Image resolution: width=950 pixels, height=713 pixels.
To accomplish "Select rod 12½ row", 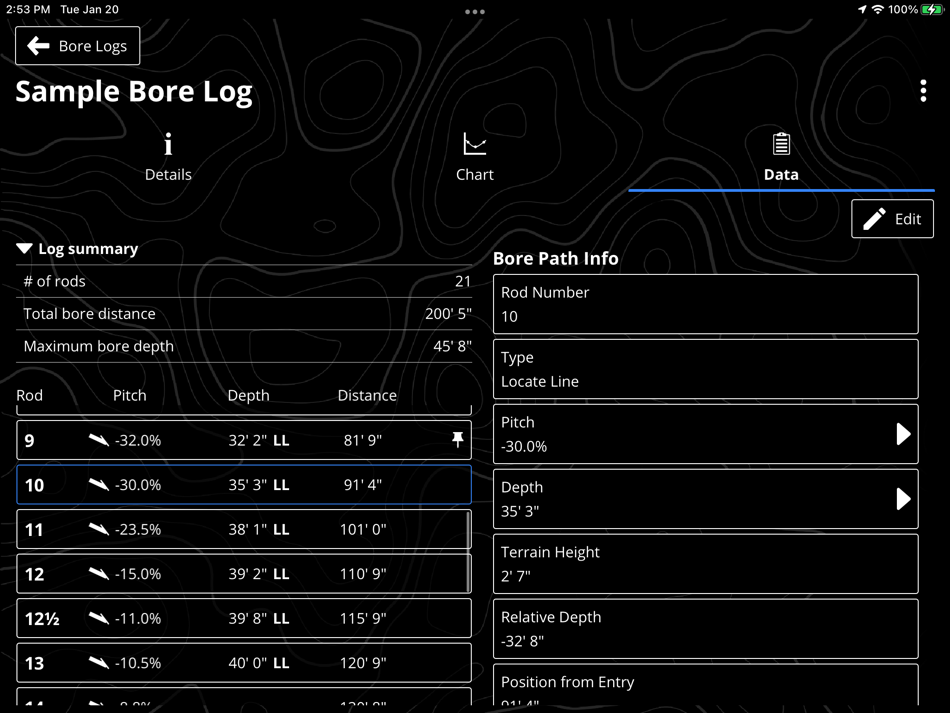I will point(244,618).
